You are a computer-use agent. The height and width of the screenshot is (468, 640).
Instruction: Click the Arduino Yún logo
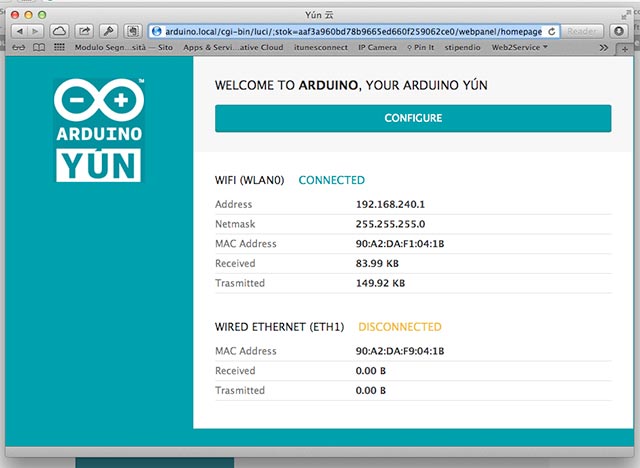[x=98, y=128]
